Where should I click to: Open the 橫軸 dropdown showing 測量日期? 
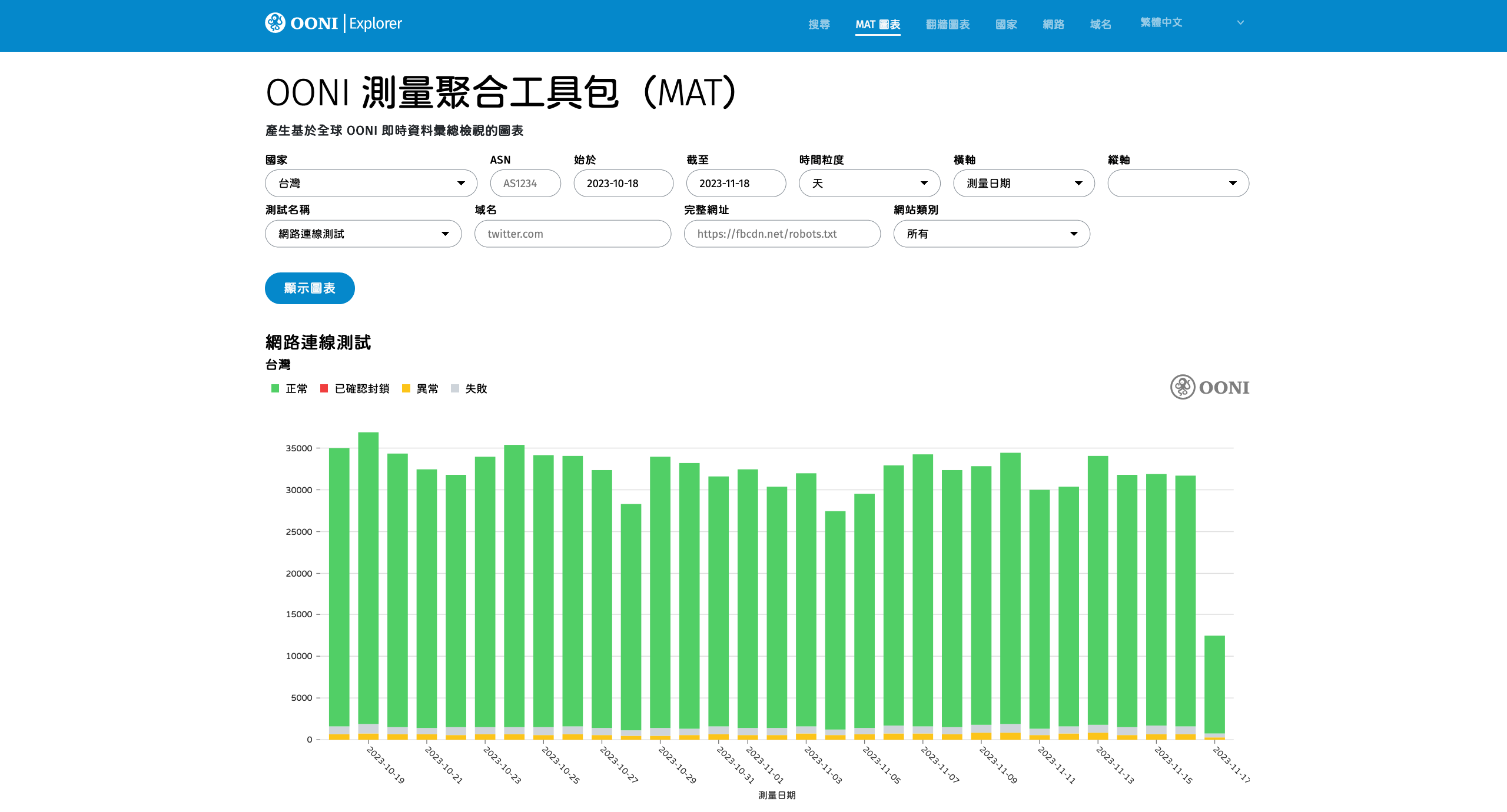(1023, 184)
